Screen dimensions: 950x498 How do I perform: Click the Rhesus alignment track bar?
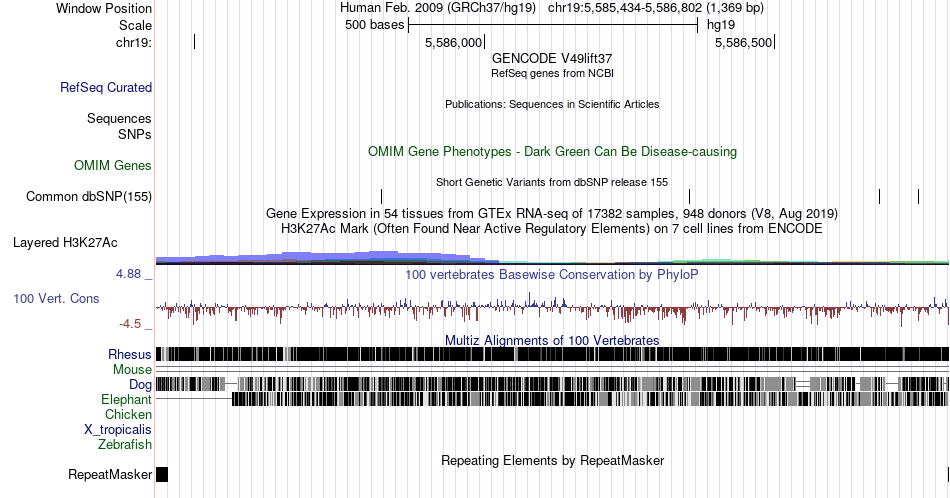click(552, 354)
